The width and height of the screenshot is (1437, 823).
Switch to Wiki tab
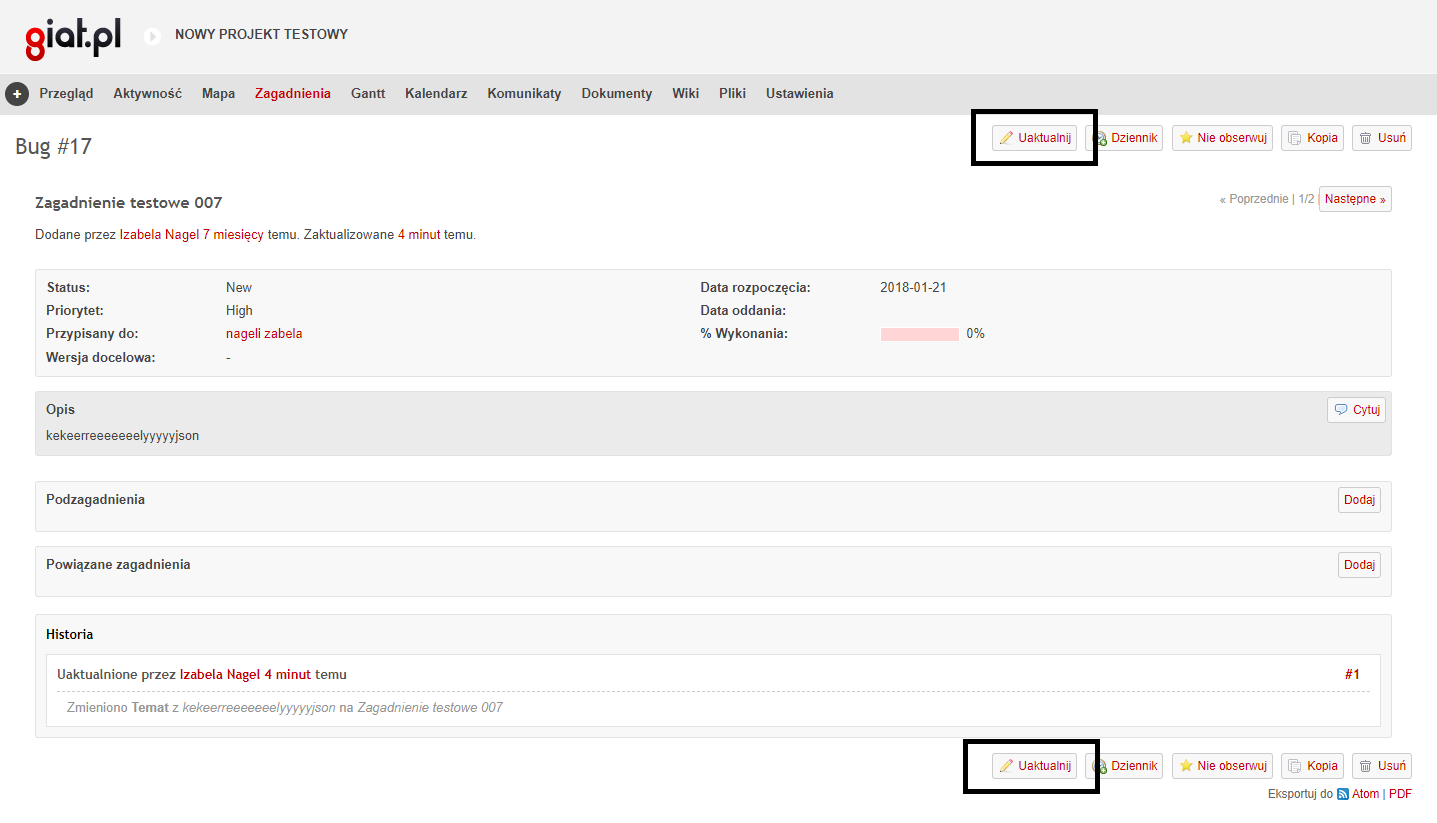coord(685,93)
